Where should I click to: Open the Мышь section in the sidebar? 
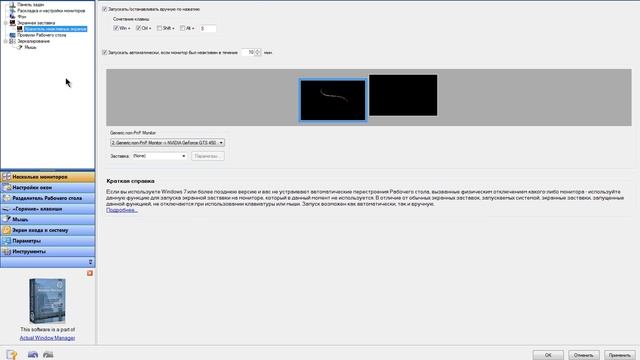tap(48, 219)
